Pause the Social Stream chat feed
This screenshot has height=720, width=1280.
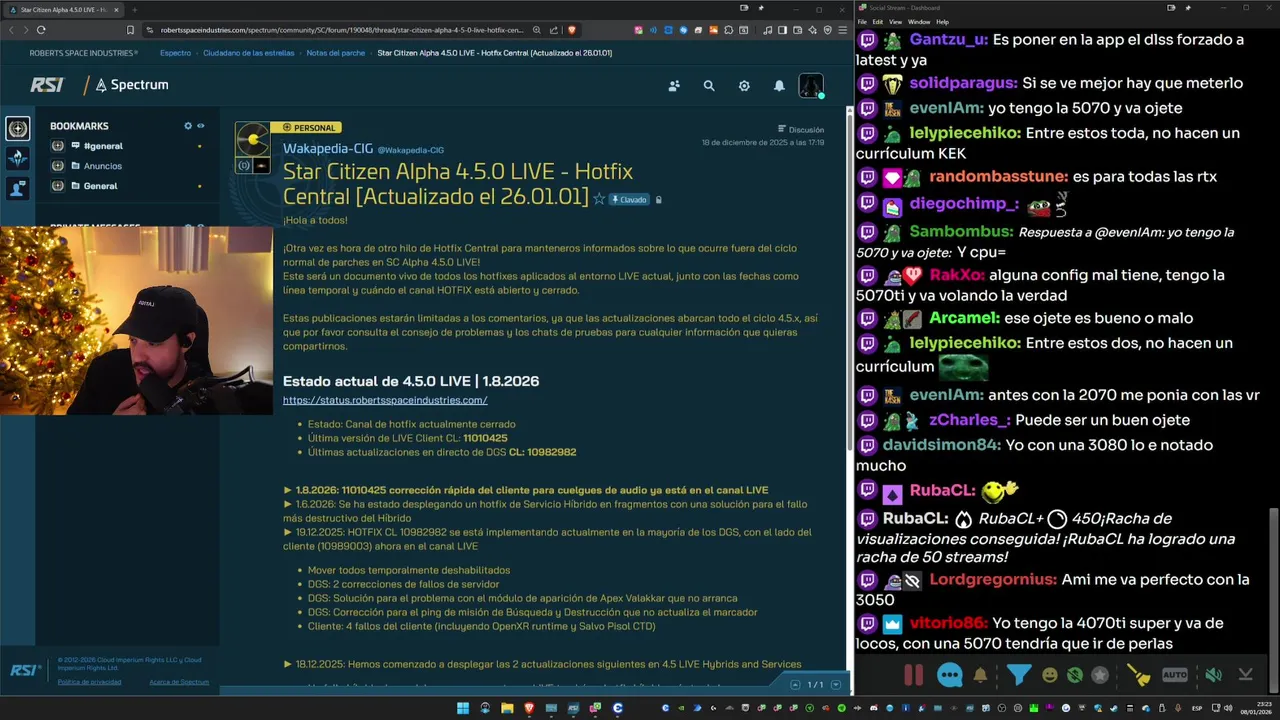913,675
